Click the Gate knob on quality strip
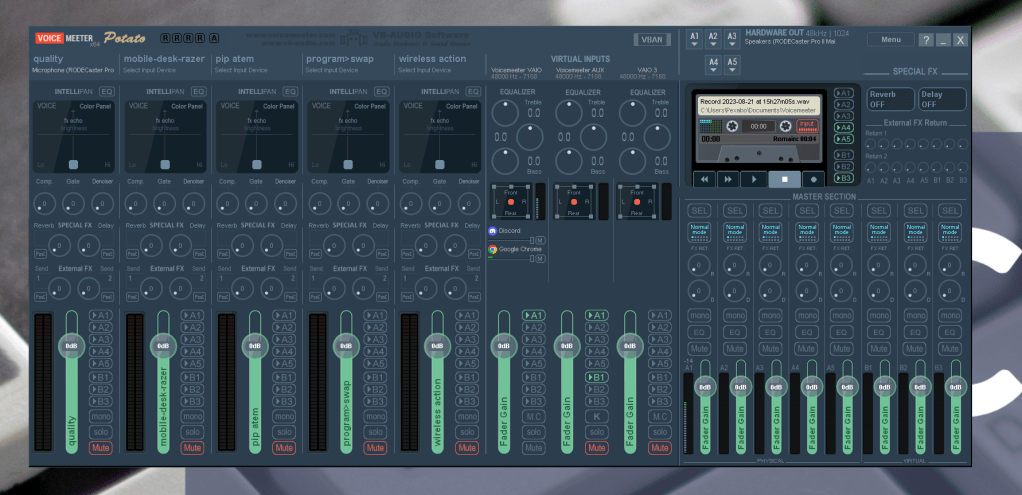Viewport: 1022px width, 495px height. (x=74, y=203)
